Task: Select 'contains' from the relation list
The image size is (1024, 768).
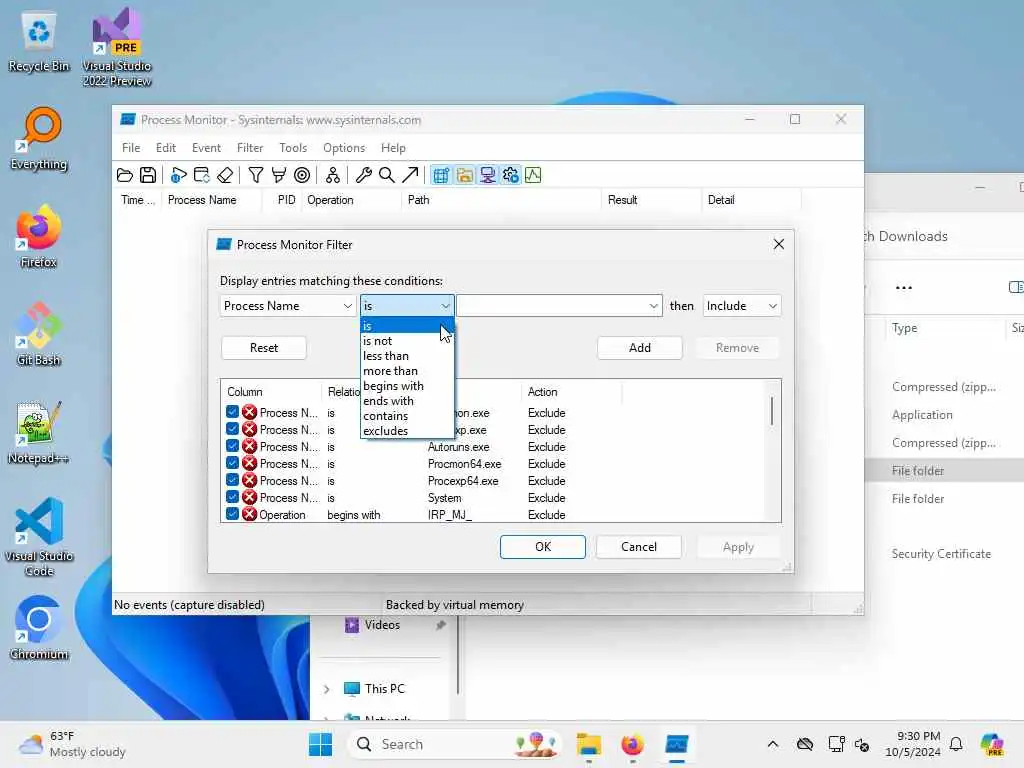Action: click(x=406, y=416)
